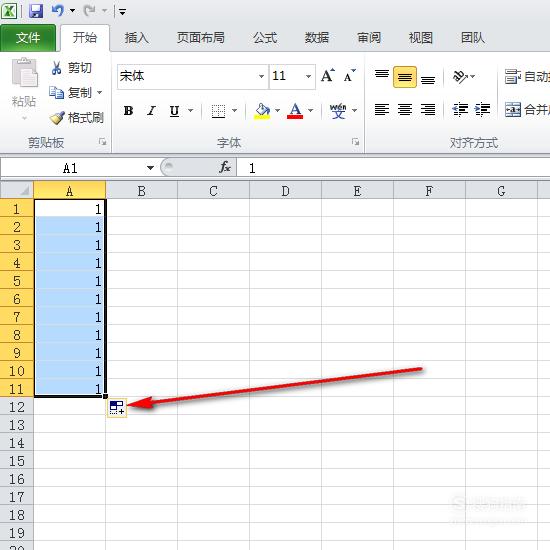550x550 pixels.
Task: Open the Copy dropdown arrow
Action: [99, 93]
